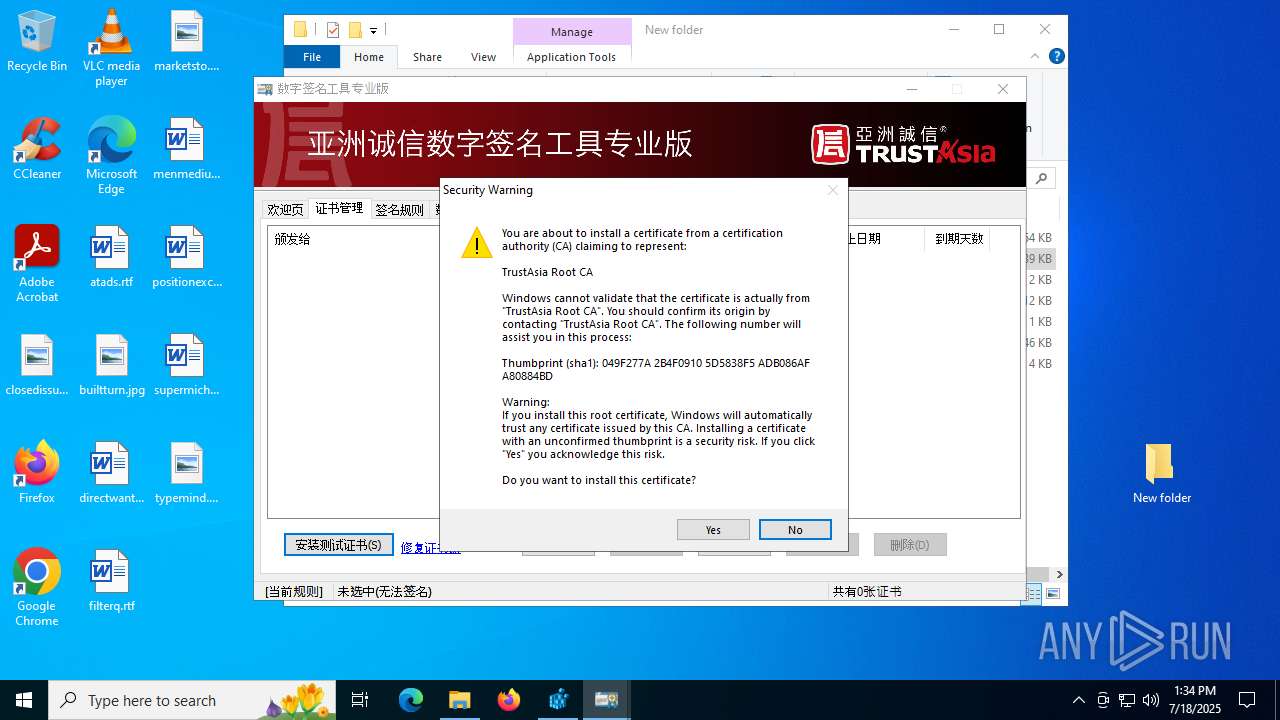1280x720 pixels.
Task: Open the File menu in Explorer
Action: [x=312, y=57]
